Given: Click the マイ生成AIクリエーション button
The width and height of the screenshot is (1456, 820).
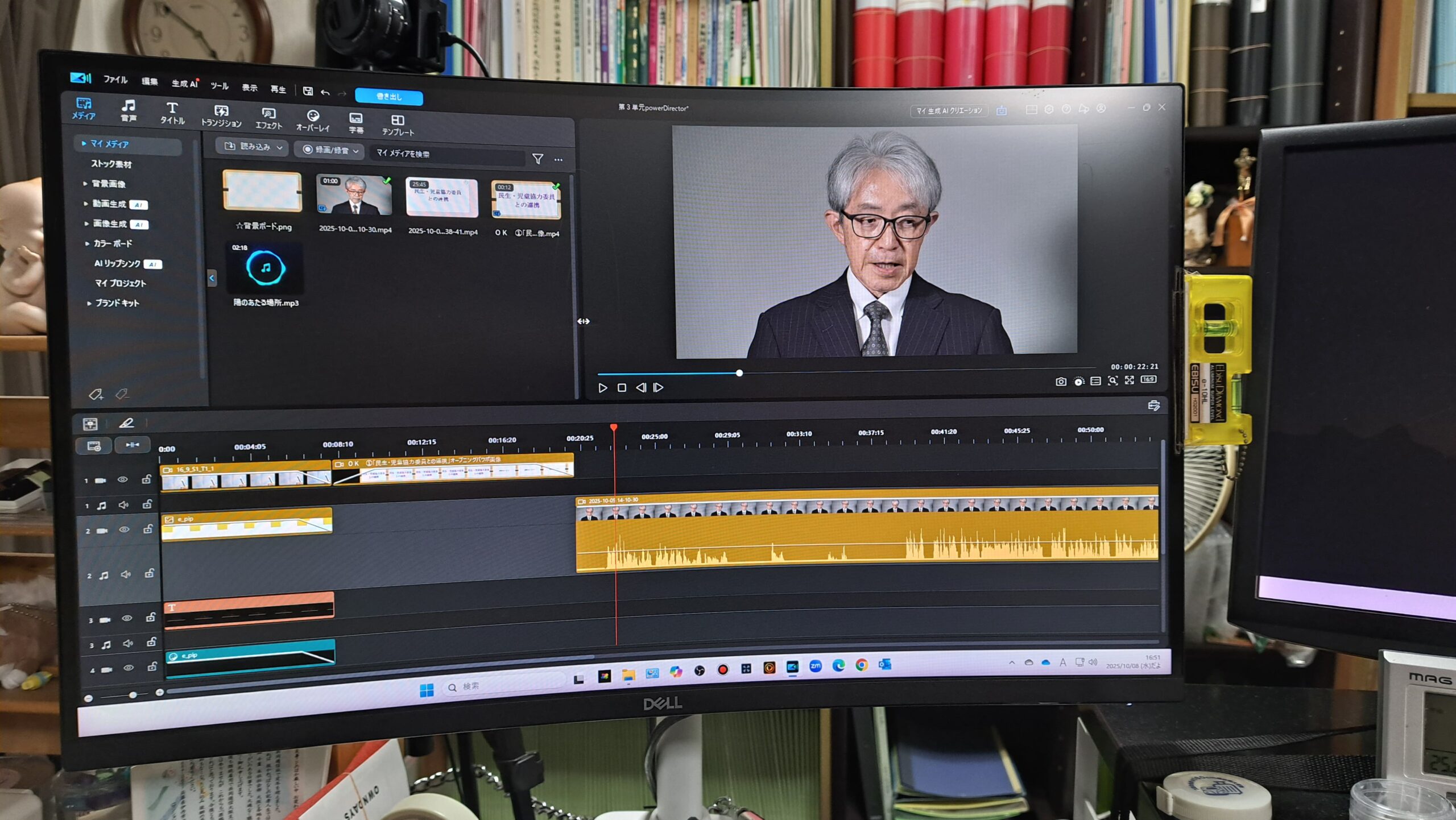Looking at the screenshot, I should [949, 110].
